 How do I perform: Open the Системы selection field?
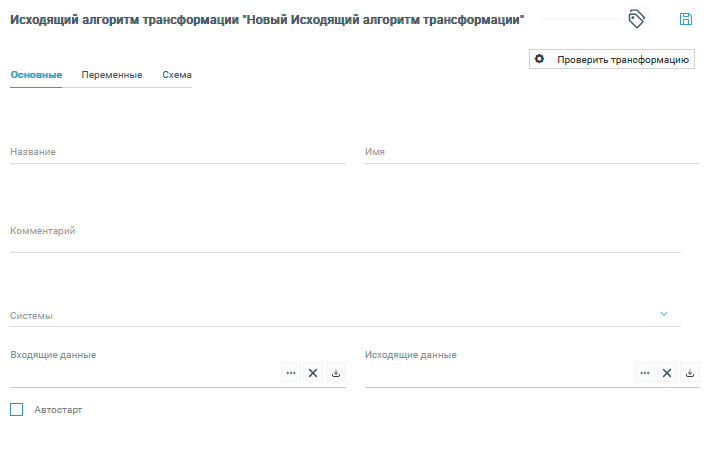[330, 315]
